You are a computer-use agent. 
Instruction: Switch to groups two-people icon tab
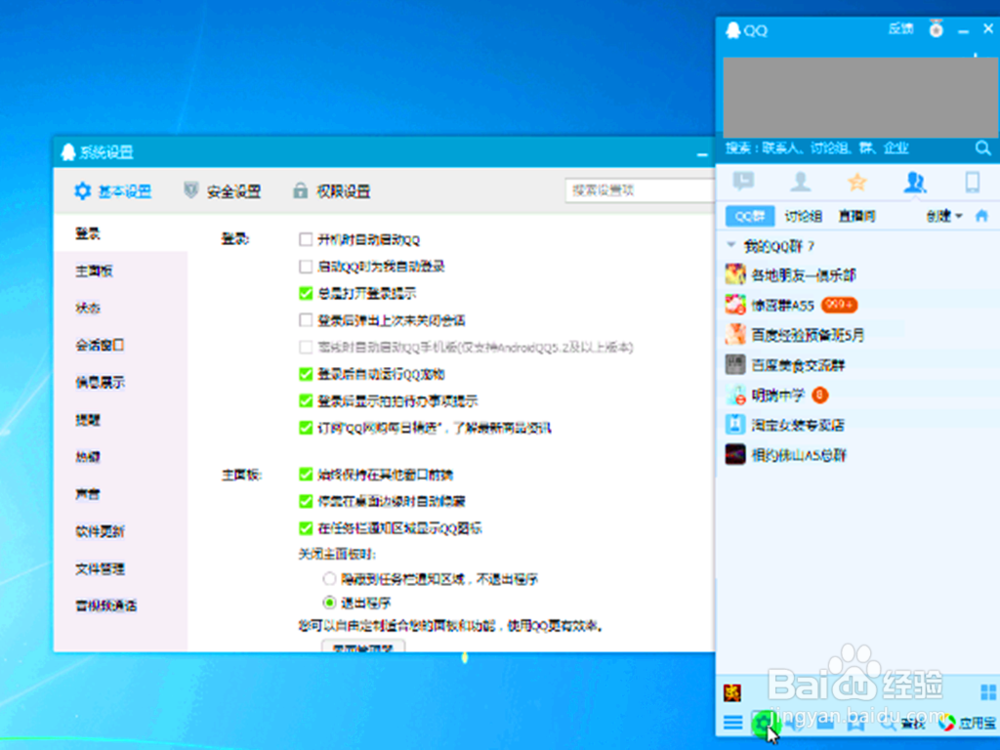[915, 182]
